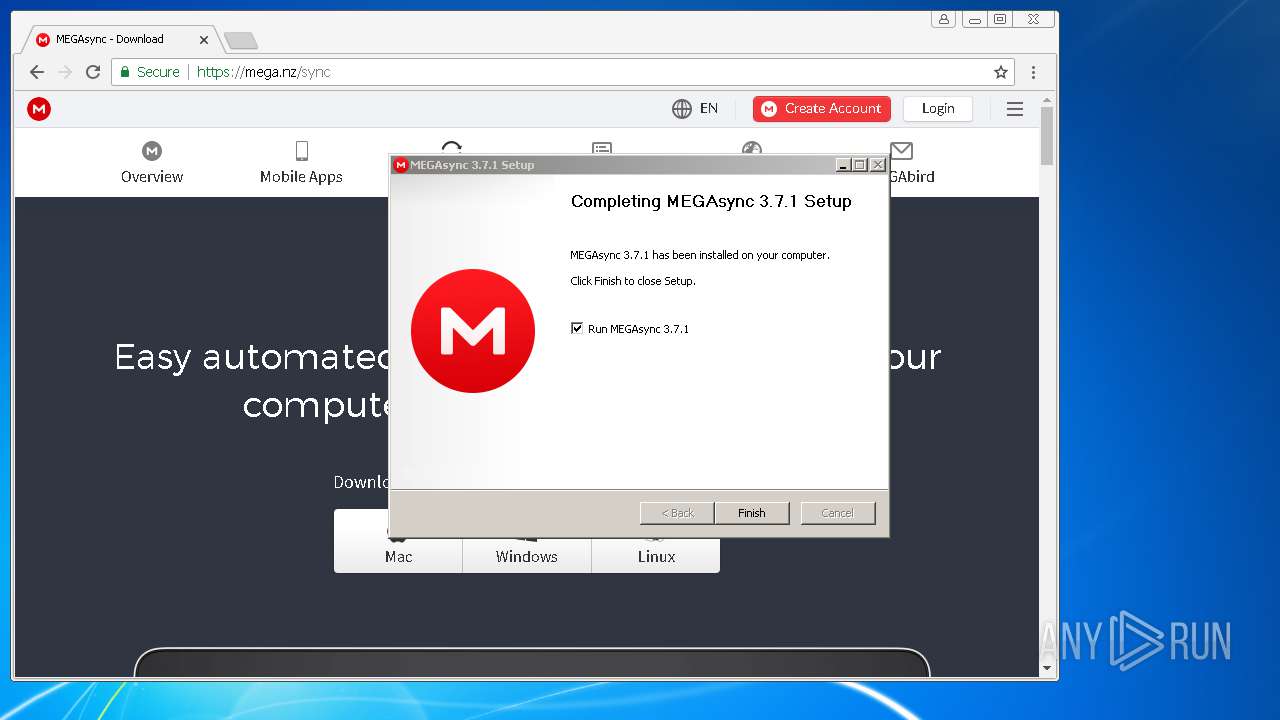Click scrollbar down arrow on page

coord(1047,668)
